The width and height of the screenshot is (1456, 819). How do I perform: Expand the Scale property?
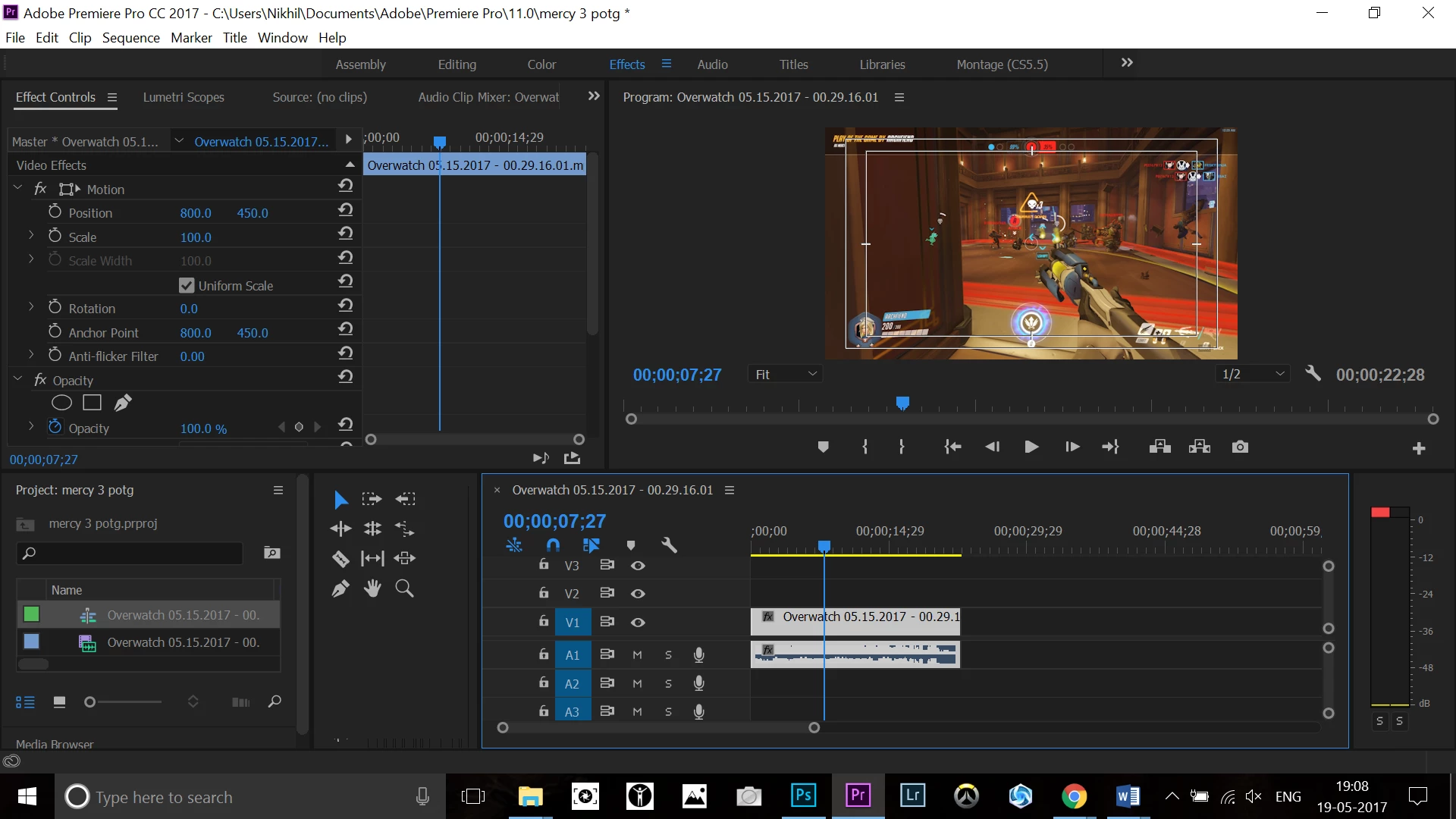coord(31,236)
